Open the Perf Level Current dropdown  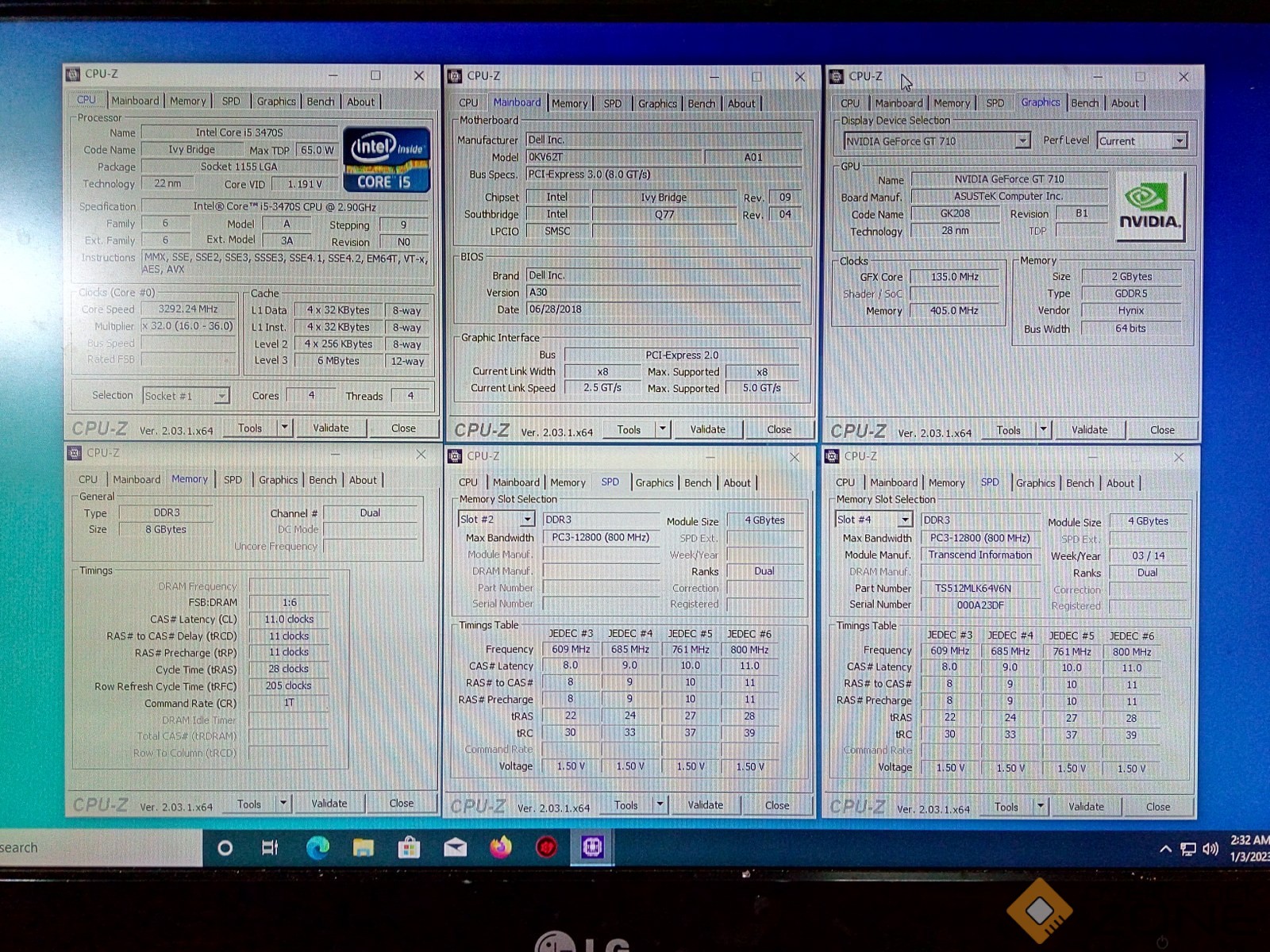(x=1180, y=141)
